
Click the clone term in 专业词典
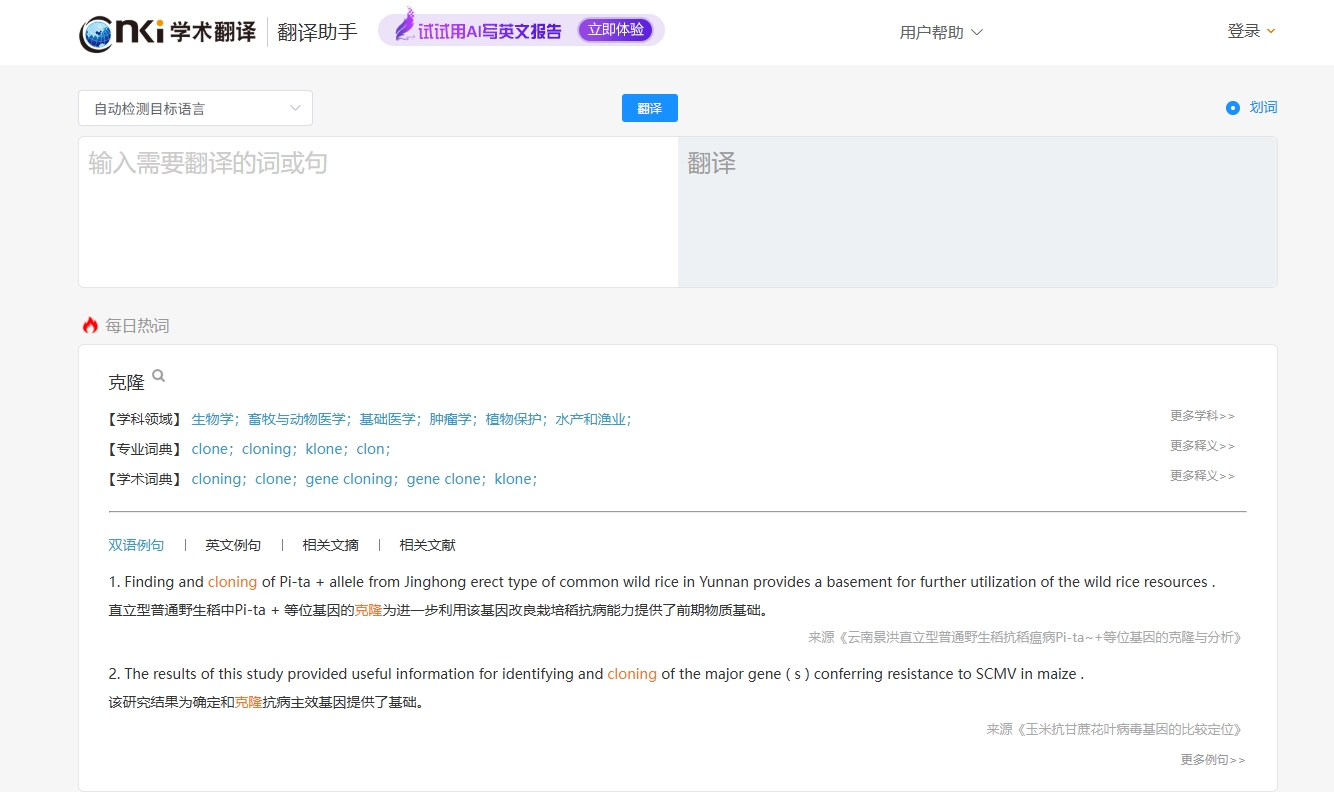click(210, 449)
